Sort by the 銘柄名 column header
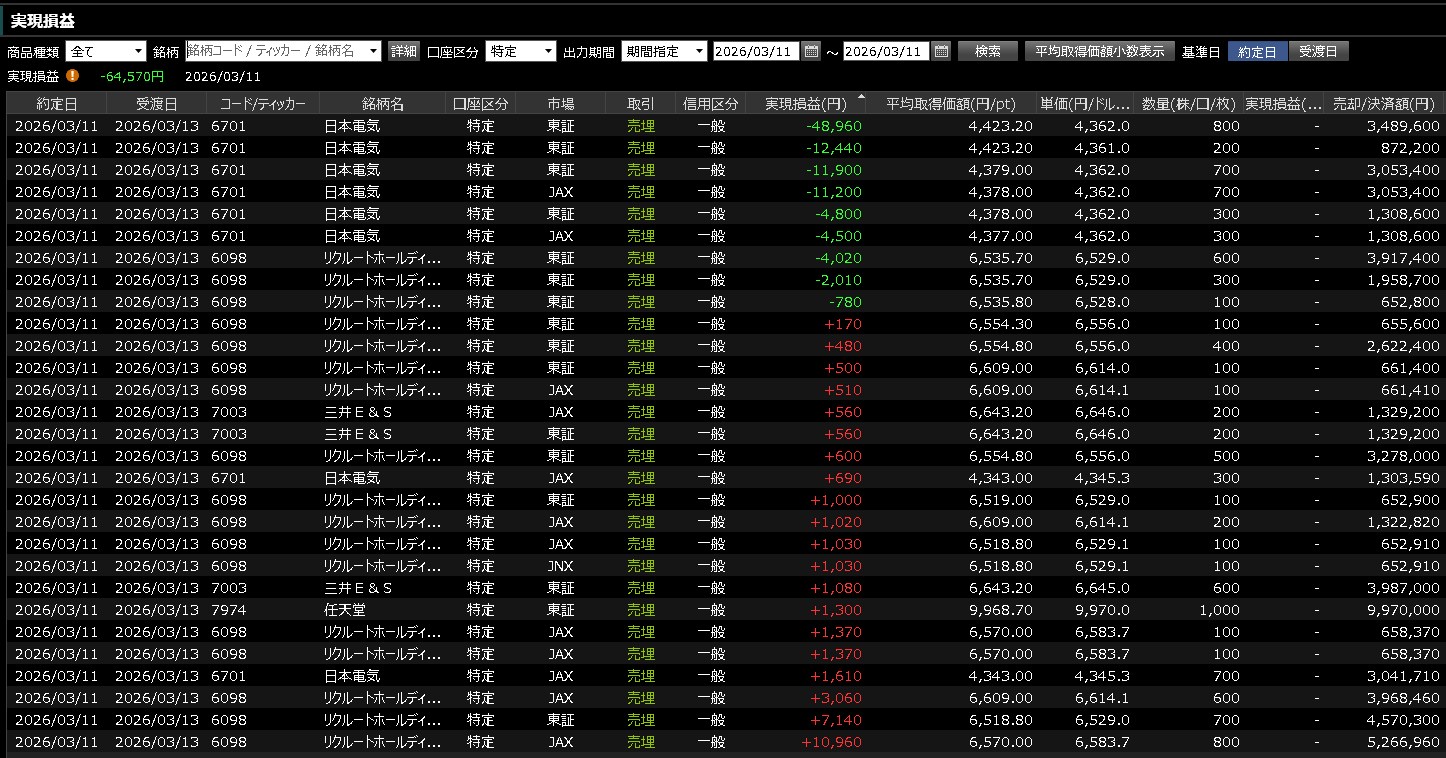The height and width of the screenshot is (758, 1446). tap(383, 103)
